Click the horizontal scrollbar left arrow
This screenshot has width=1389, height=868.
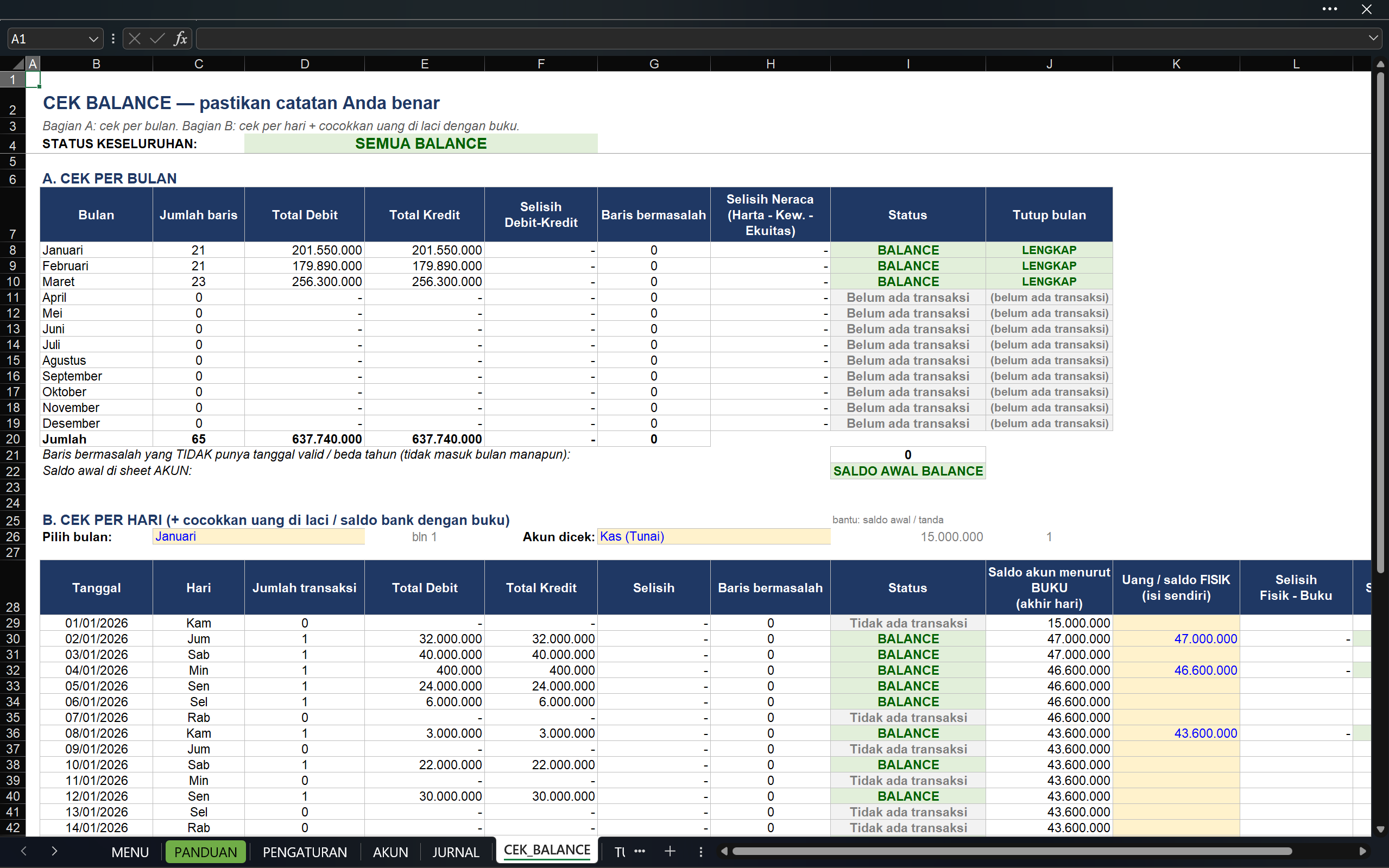(x=724, y=851)
